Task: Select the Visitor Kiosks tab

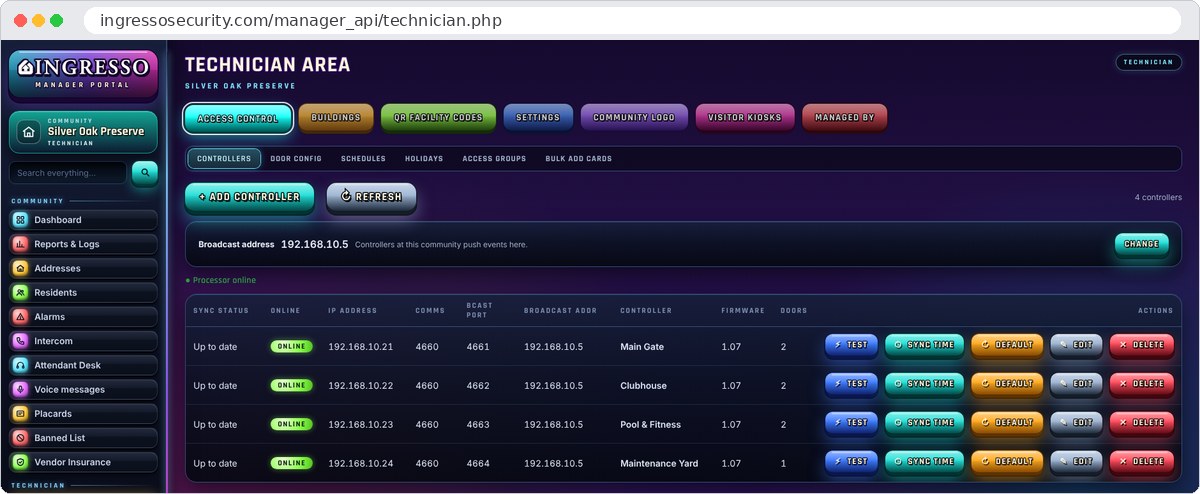Action: pos(745,118)
